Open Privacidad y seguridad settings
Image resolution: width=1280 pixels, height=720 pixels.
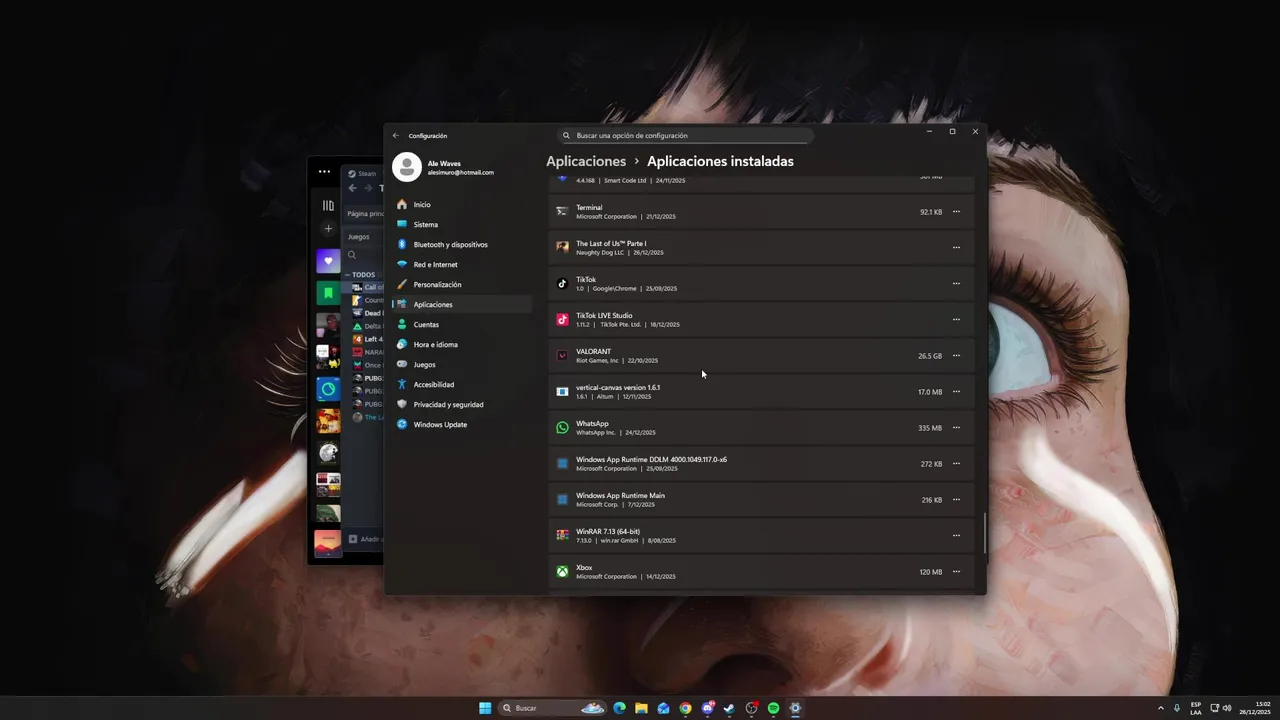(x=463, y=404)
